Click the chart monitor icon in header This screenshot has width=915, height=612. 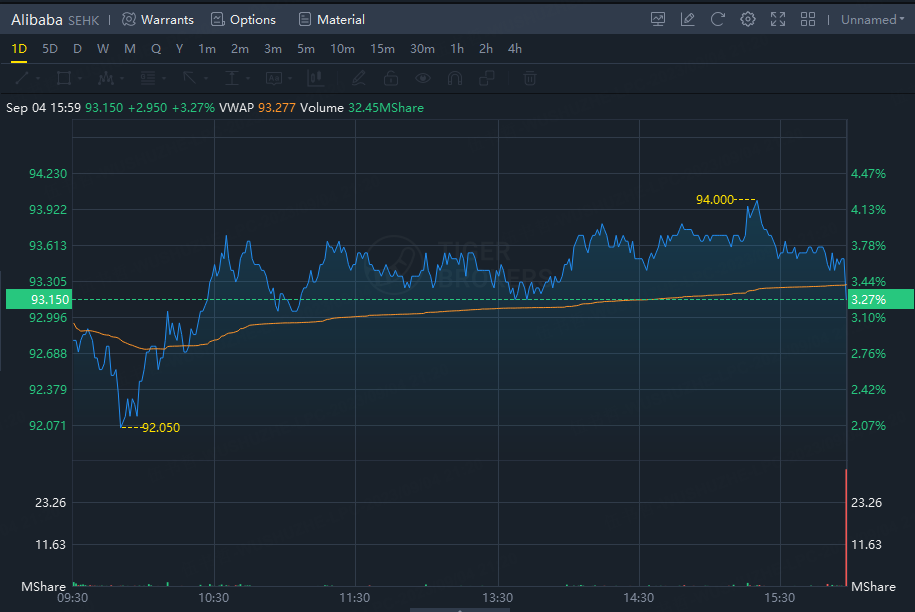tap(657, 19)
